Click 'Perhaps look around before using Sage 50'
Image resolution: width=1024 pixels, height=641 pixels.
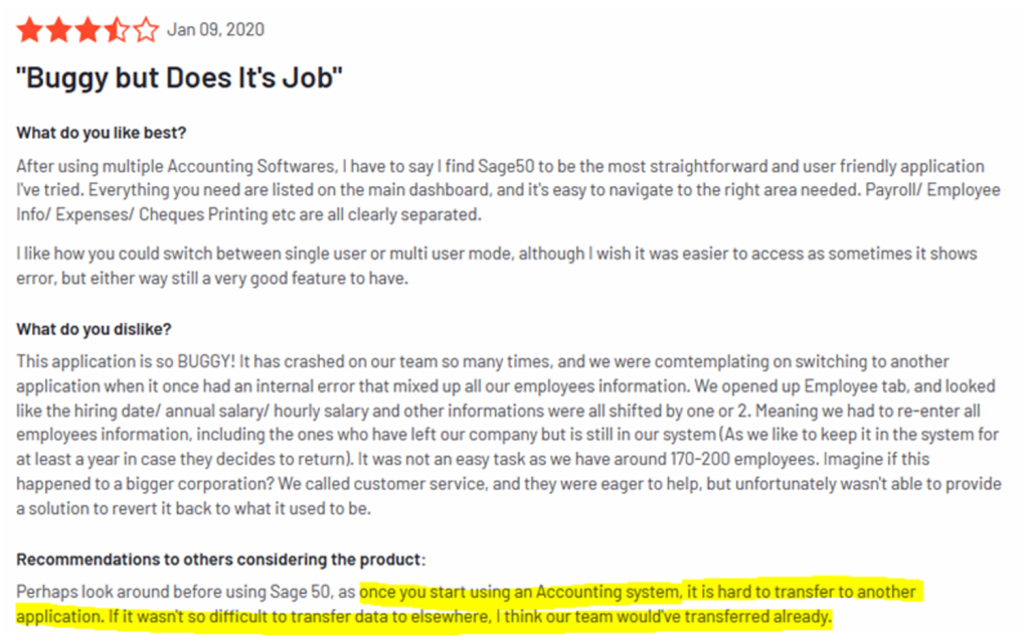173,591
